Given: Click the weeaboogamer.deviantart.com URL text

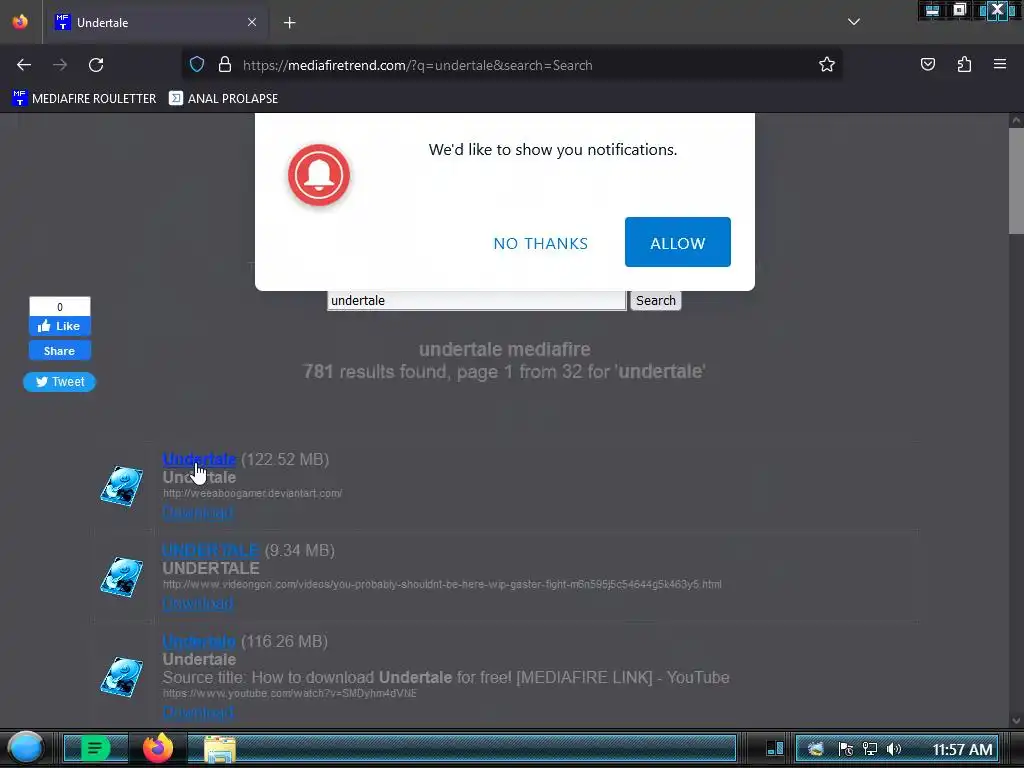Looking at the screenshot, I should (x=252, y=493).
